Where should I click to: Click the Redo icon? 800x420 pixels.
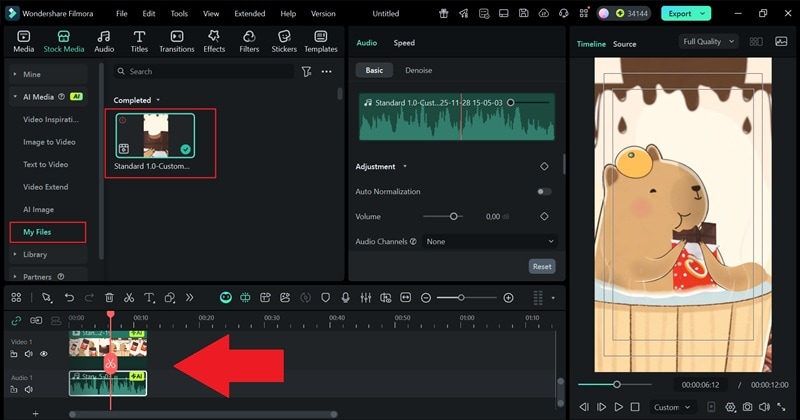pyautogui.click(x=89, y=298)
